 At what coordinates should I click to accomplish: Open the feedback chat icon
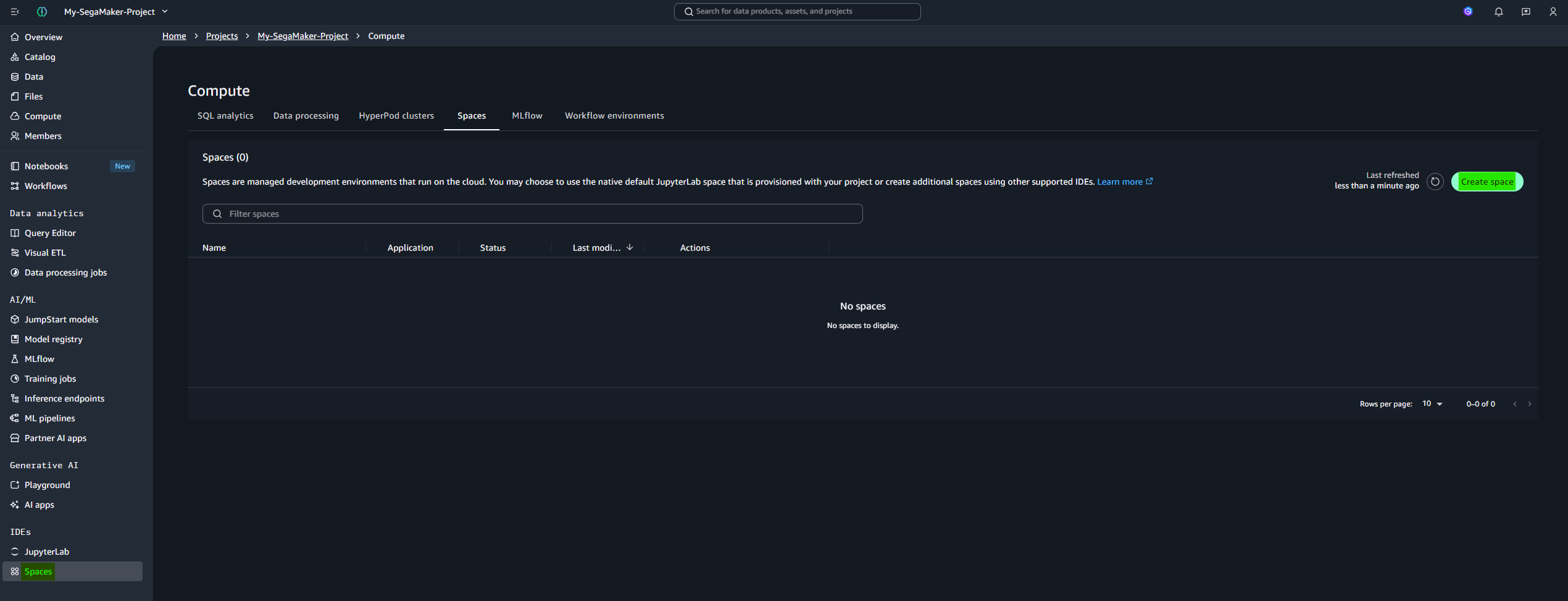click(x=1525, y=12)
